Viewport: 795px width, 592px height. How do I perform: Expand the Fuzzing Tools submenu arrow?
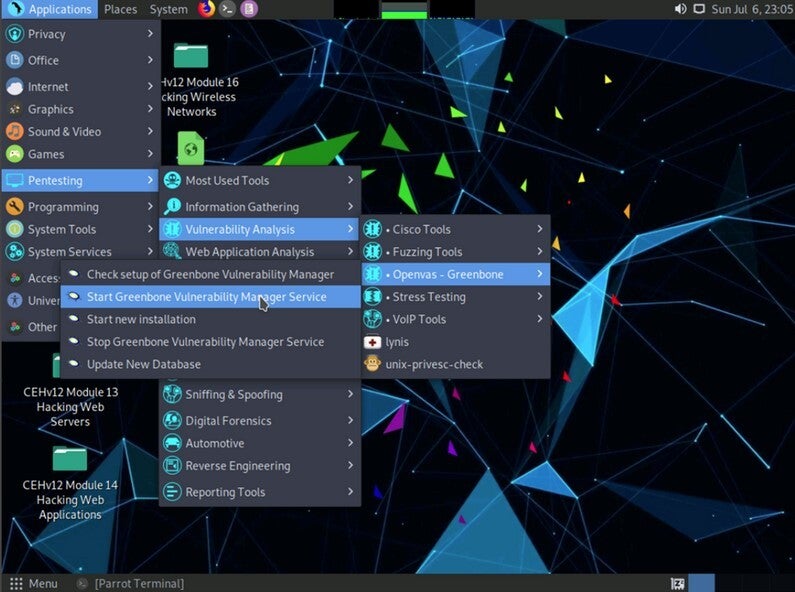540,251
